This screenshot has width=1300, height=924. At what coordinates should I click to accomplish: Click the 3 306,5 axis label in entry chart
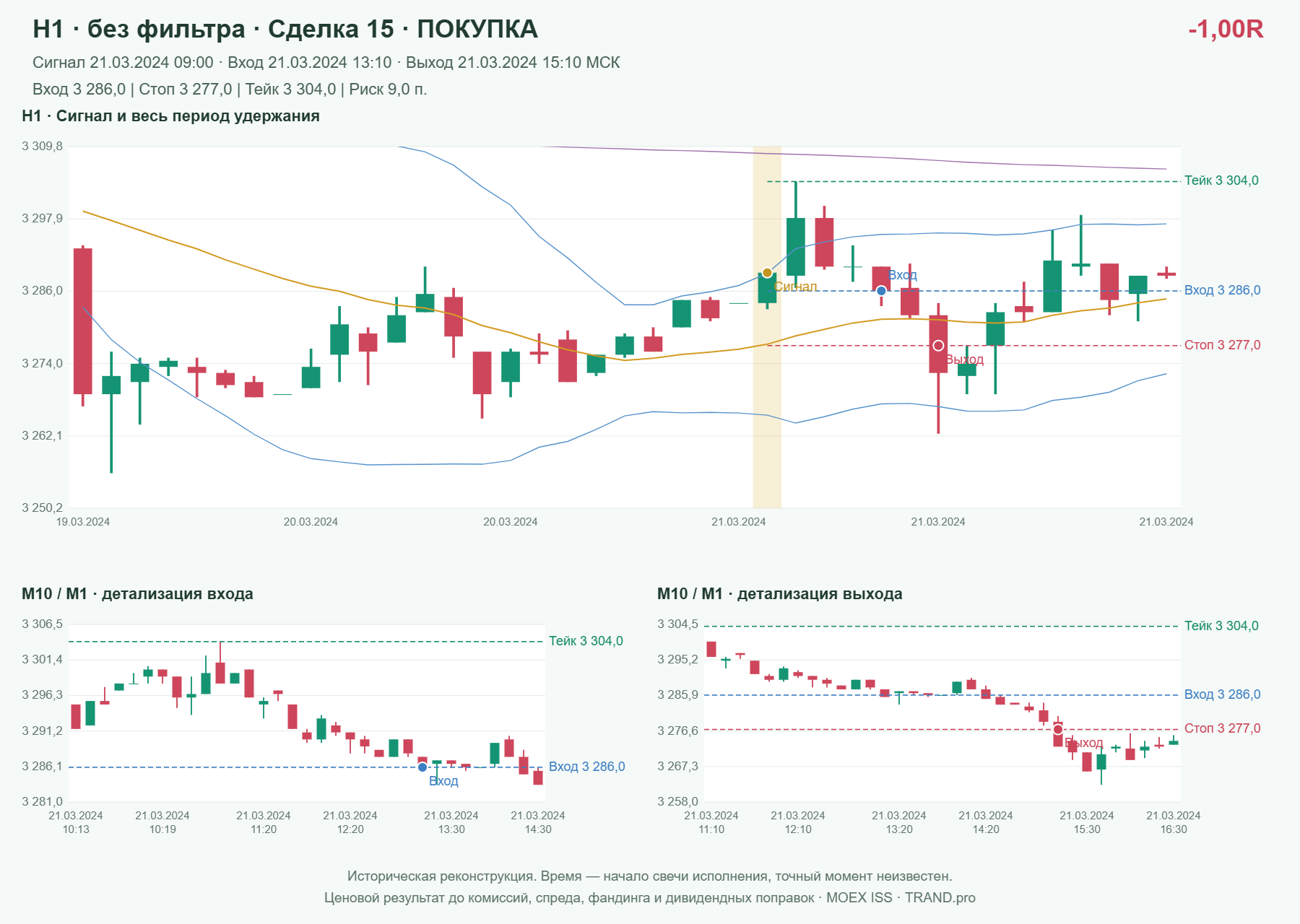(43, 624)
